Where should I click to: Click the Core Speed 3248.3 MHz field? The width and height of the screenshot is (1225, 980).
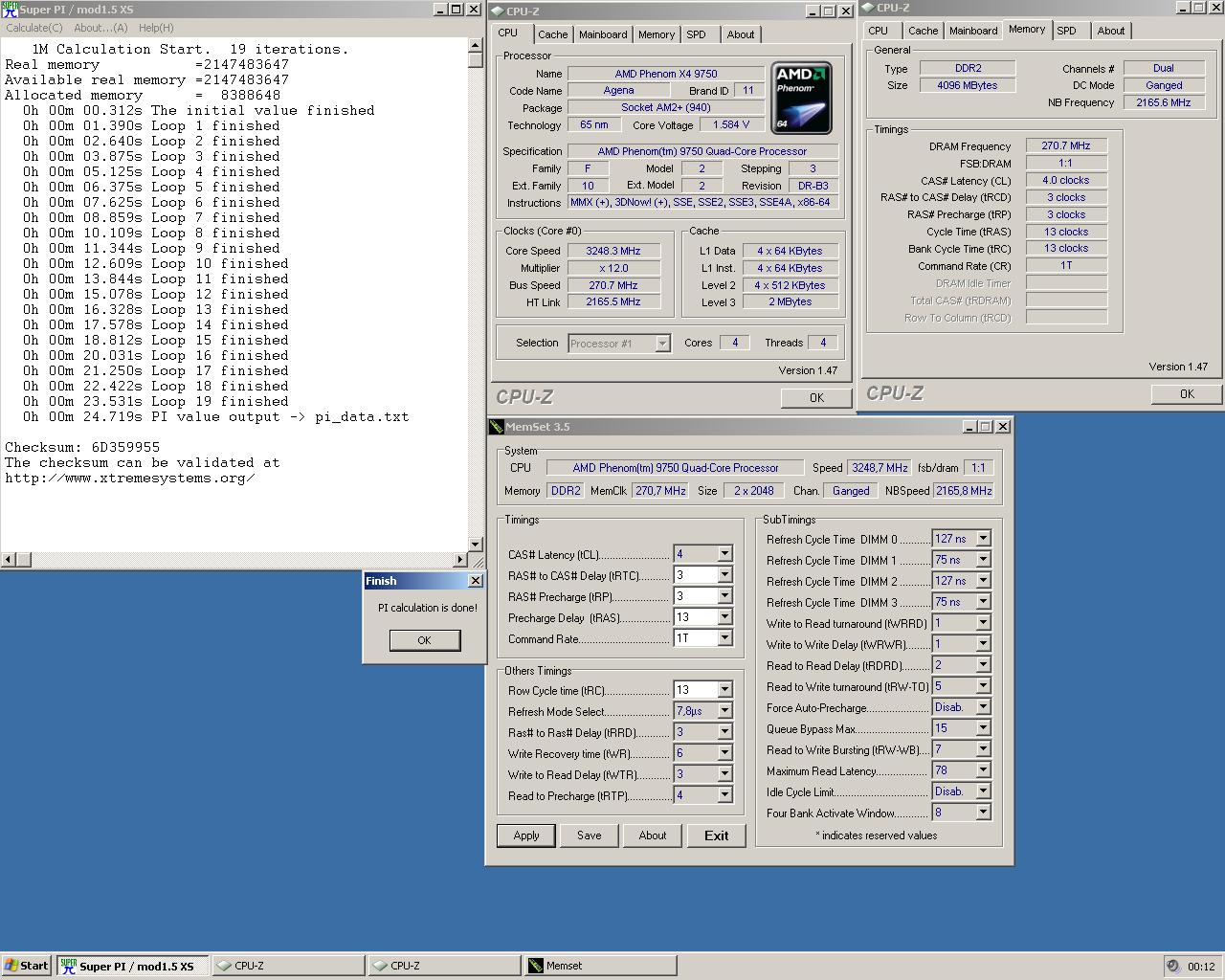click(613, 251)
